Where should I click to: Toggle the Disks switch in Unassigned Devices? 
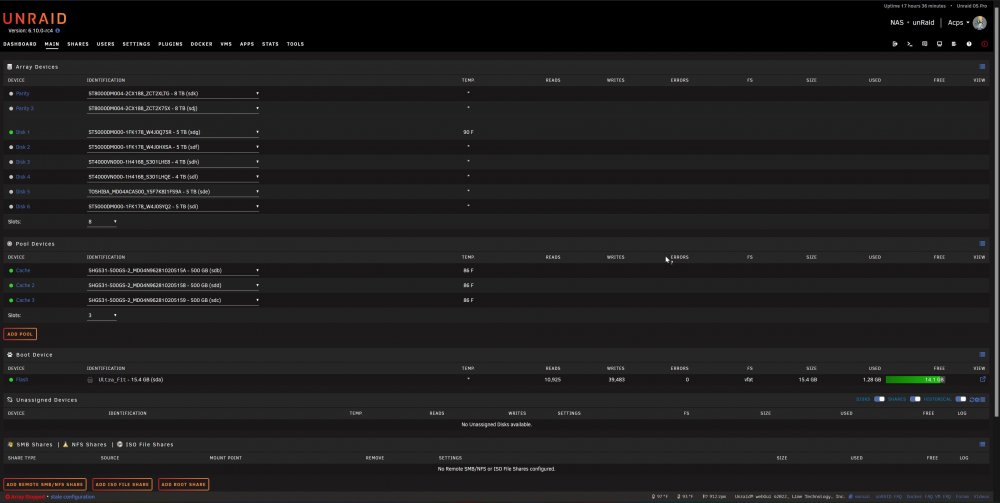pos(879,399)
